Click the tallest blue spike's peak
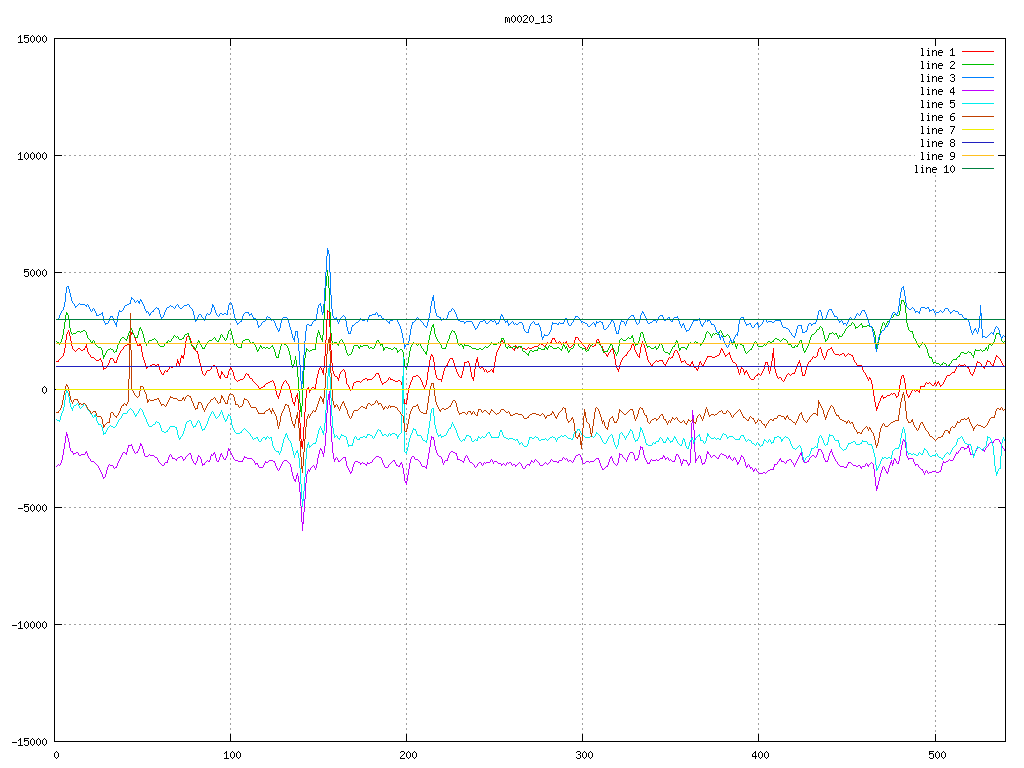The width and height of the screenshot is (1024, 768). (x=327, y=249)
